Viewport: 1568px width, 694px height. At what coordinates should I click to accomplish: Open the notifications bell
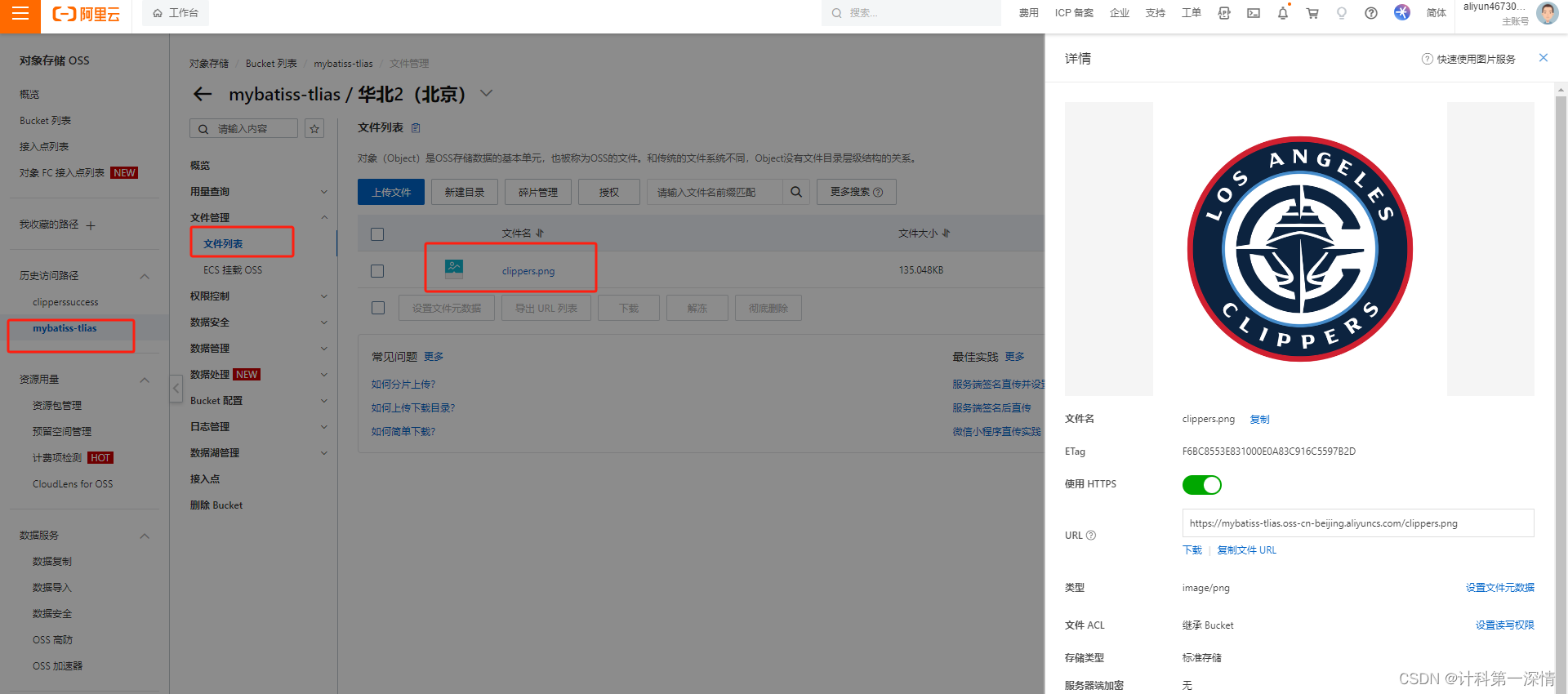pyautogui.click(x=1283, y=13)
